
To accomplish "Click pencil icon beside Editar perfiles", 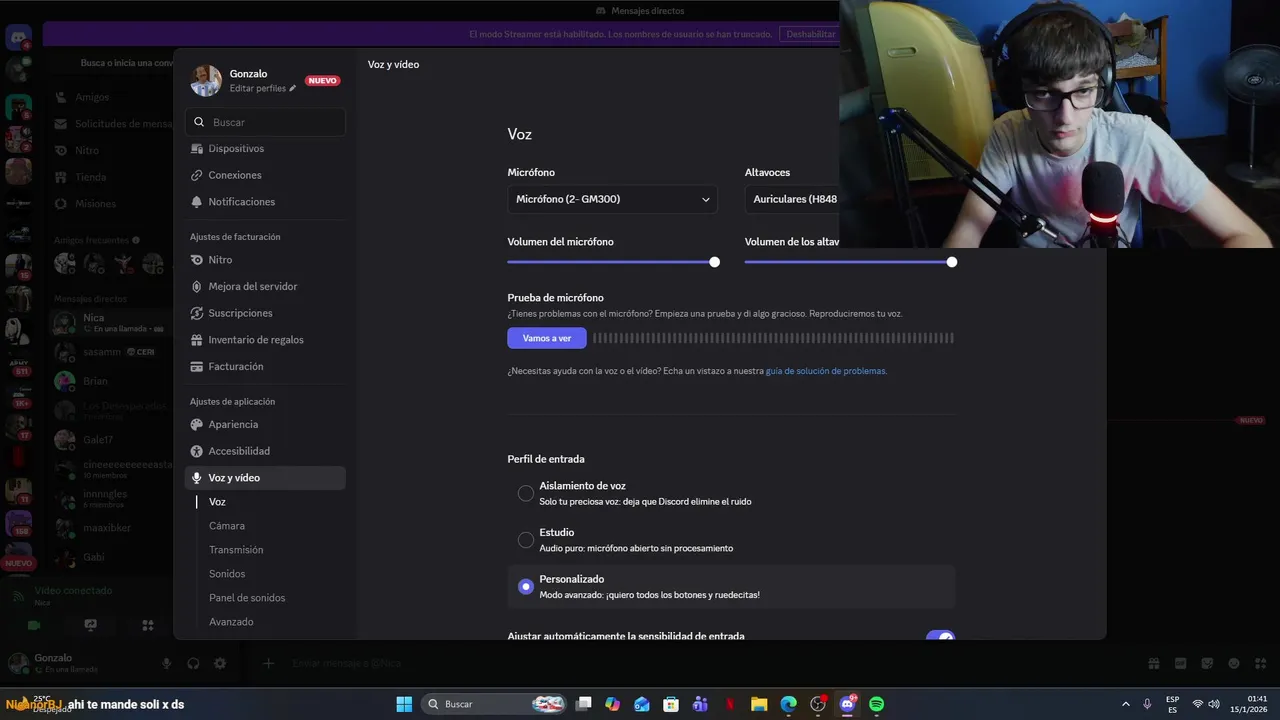I will coord(293,89).
